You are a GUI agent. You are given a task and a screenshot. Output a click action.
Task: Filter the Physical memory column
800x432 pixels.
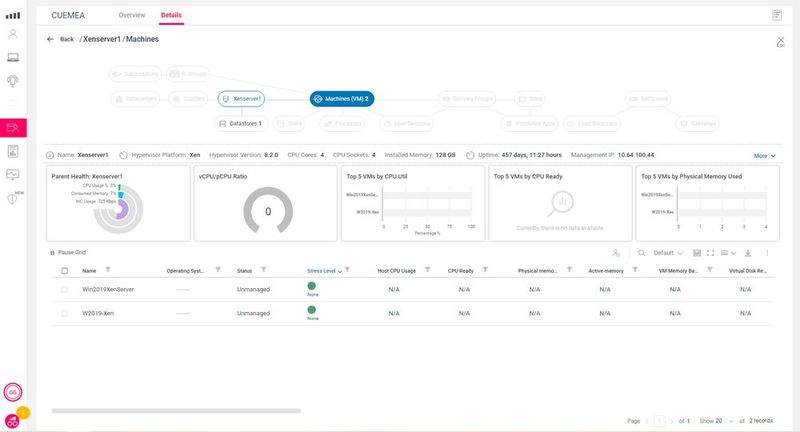[x=569, y=270]
